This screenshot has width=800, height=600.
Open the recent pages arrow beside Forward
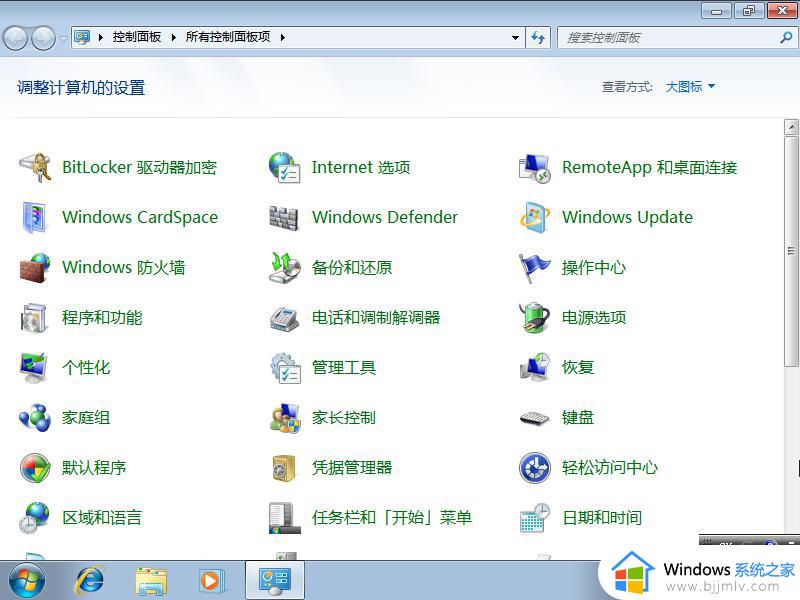pos(63,38)
